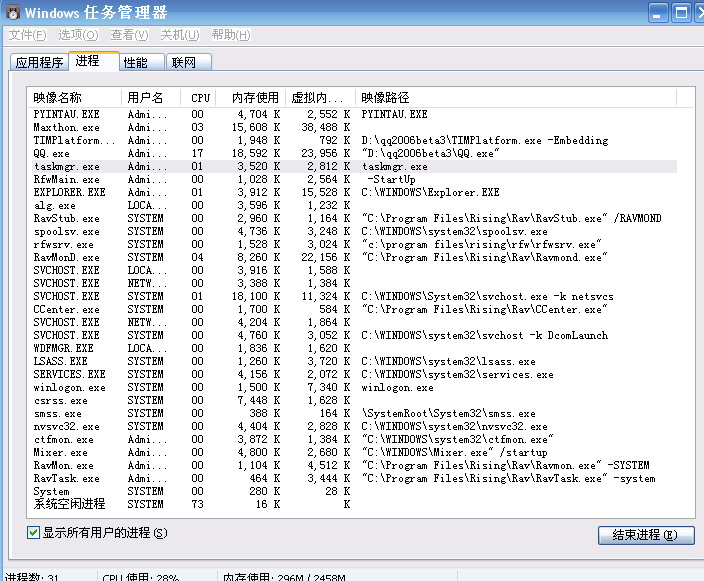The height and width of the screenshot is (581, 704).
Task: Select the nvsvc32.exe process name
Action: click(66, 427)
